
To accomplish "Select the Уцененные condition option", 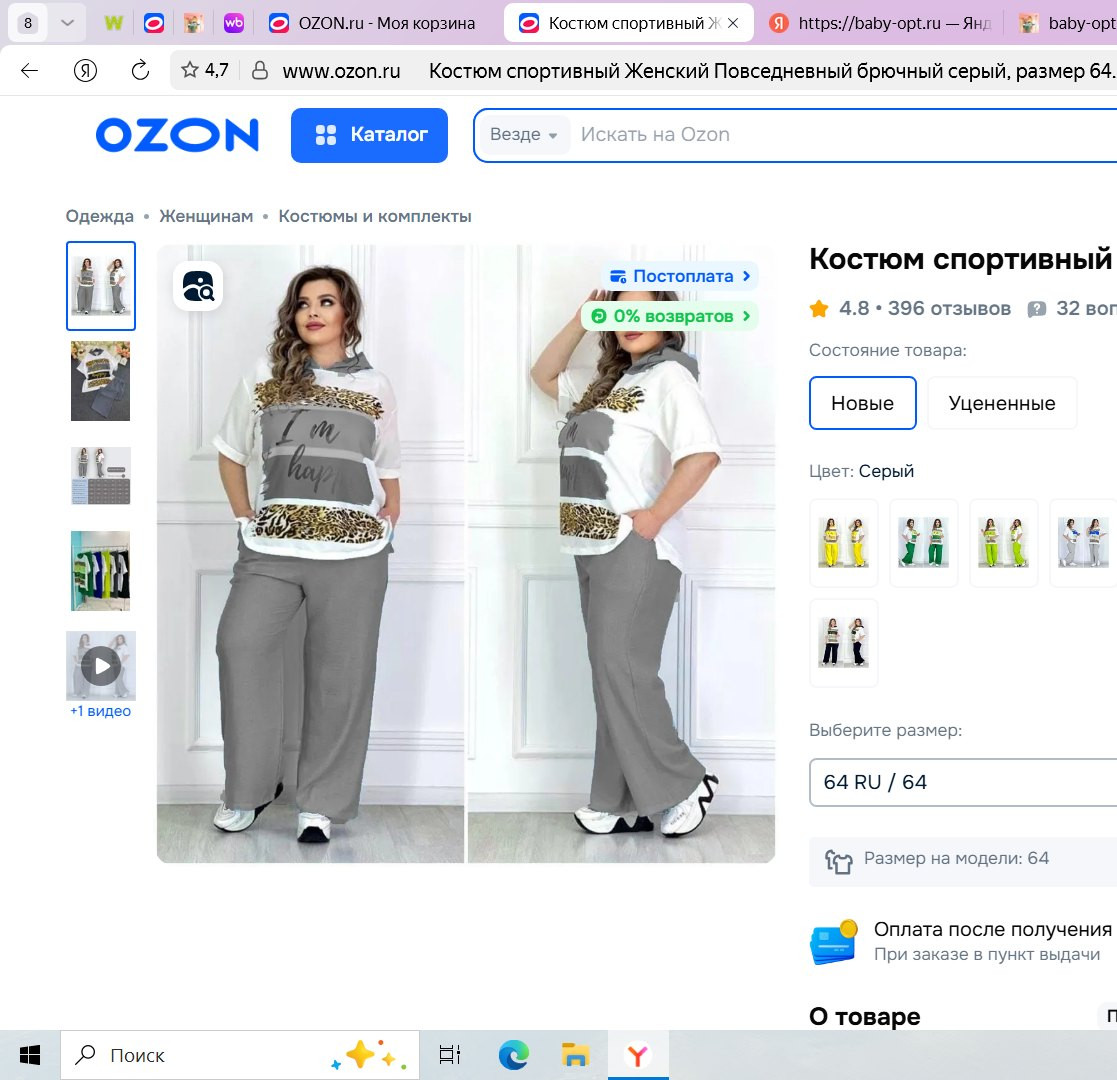I will pyautogui.click(x=1002, y=403).
